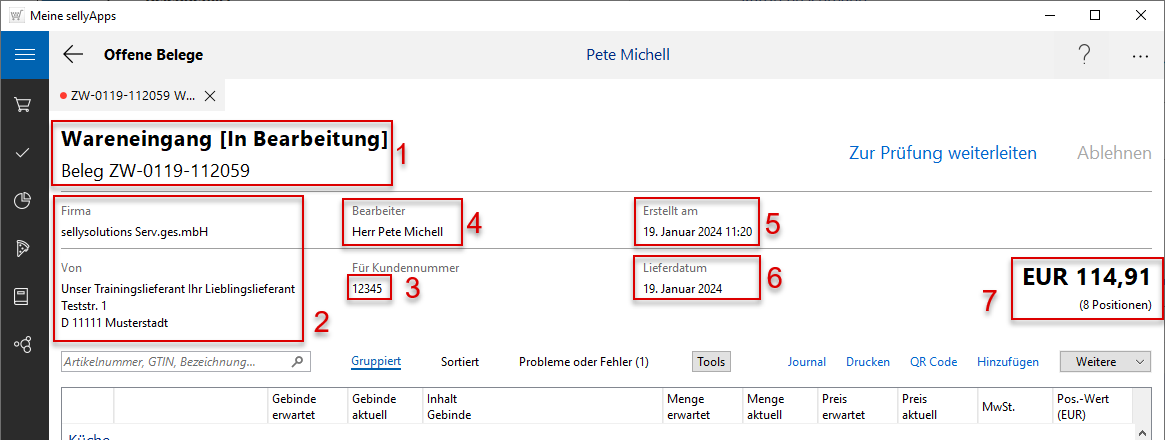Switch to Gruppiert view
1165x440 pixels.
(x=376, y=361)
